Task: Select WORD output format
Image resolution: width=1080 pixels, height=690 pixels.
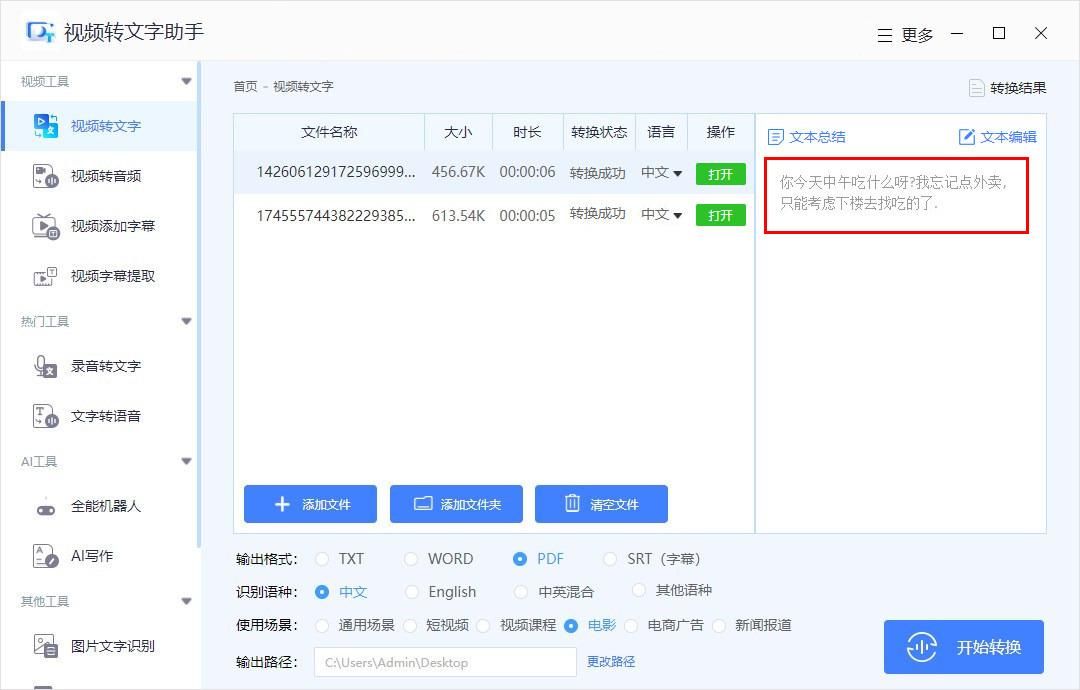Action: coord(411,559)
